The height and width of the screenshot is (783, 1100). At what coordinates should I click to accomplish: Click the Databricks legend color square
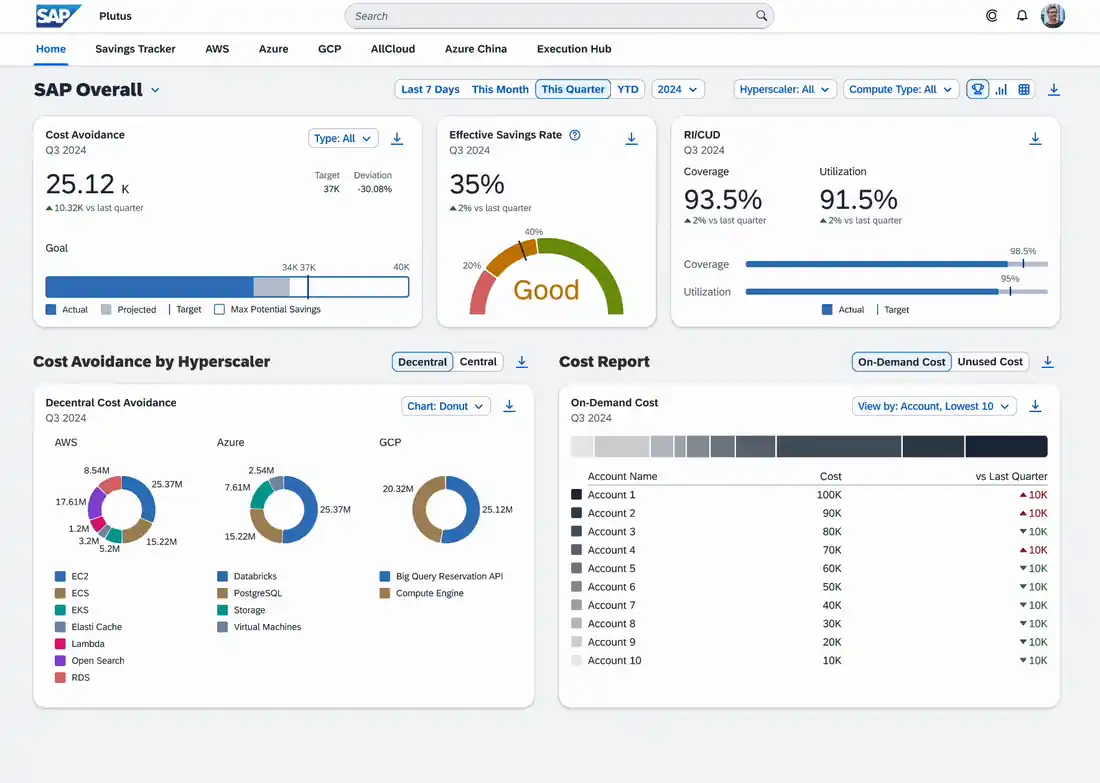point(222,576)
